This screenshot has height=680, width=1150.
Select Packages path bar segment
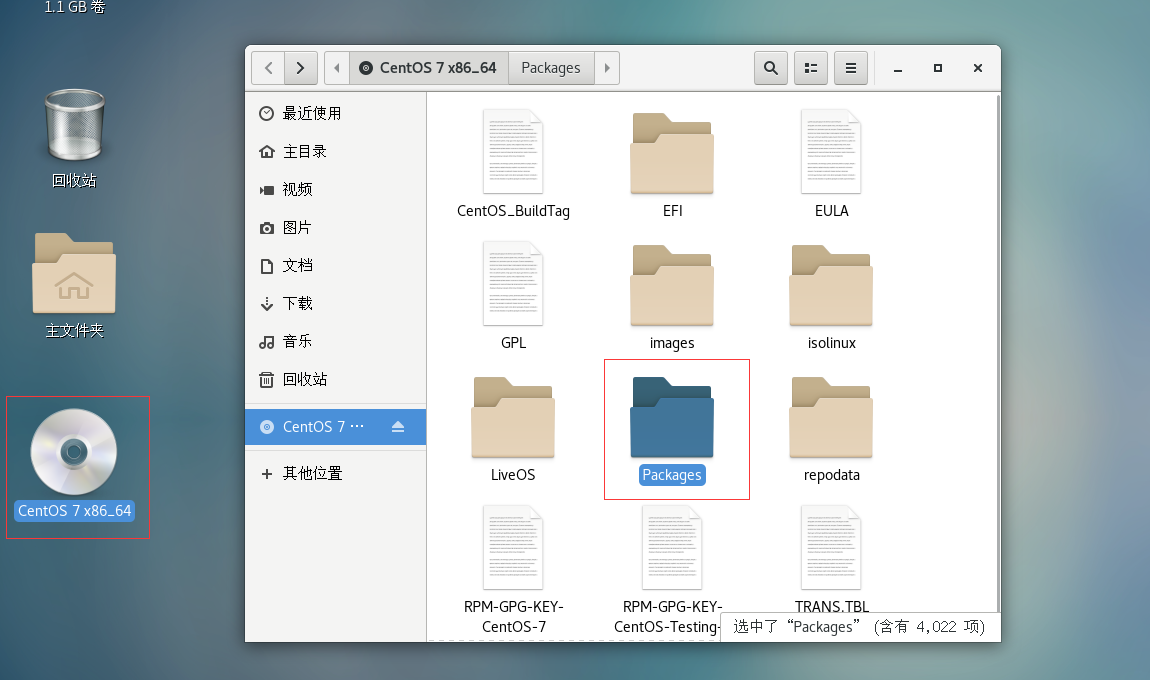pos(551,68)
